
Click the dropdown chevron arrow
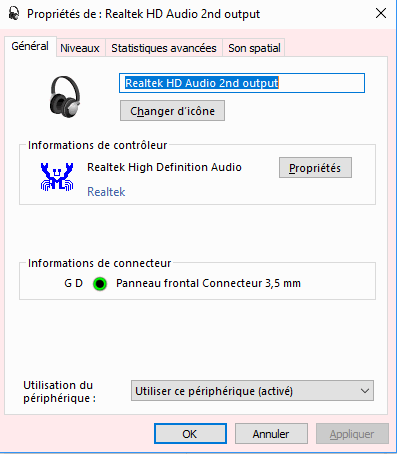click(x=365, y=391)
